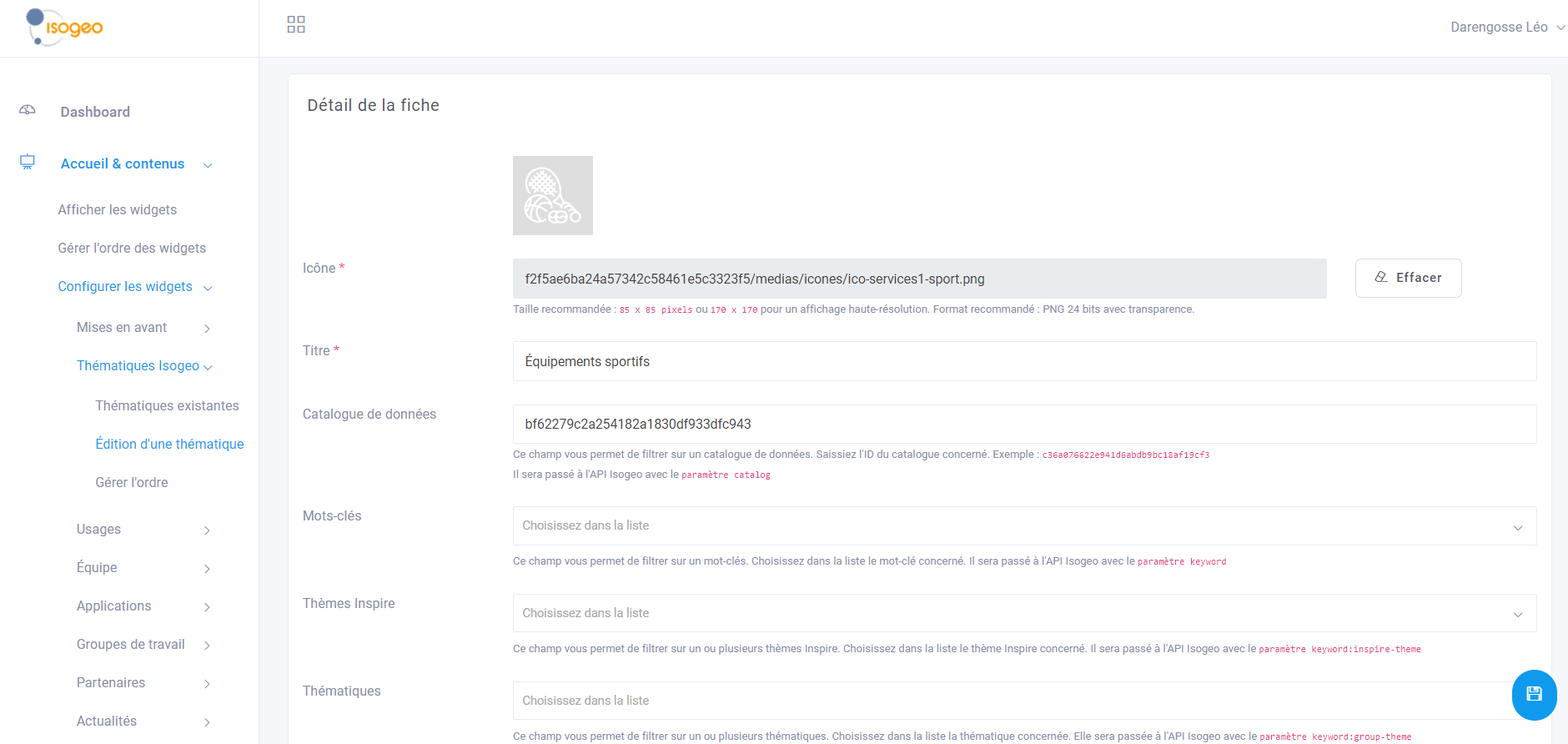1568x744 pixels.
Task: Open the Dashboard menu item
Action: pos(95,112)
